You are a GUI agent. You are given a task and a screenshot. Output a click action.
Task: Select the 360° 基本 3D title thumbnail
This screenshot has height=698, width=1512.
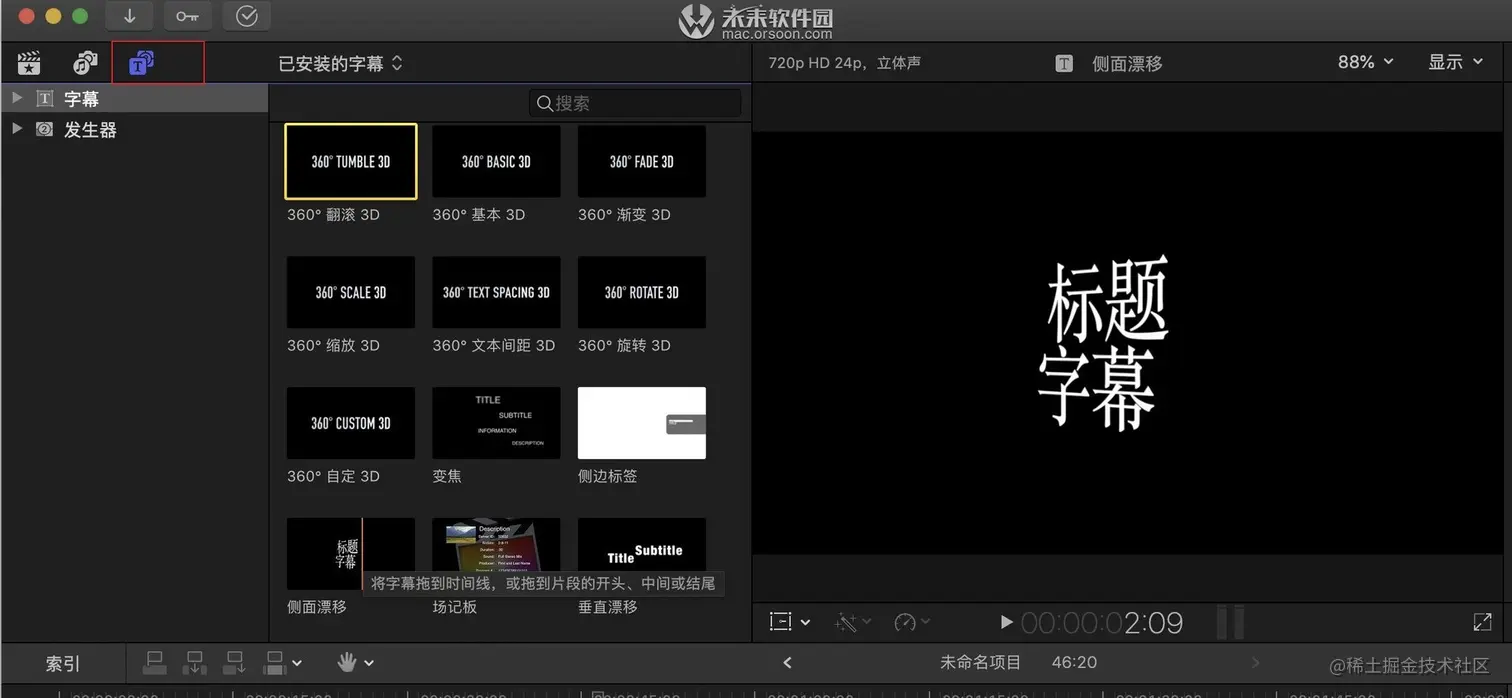click(496, 161)
